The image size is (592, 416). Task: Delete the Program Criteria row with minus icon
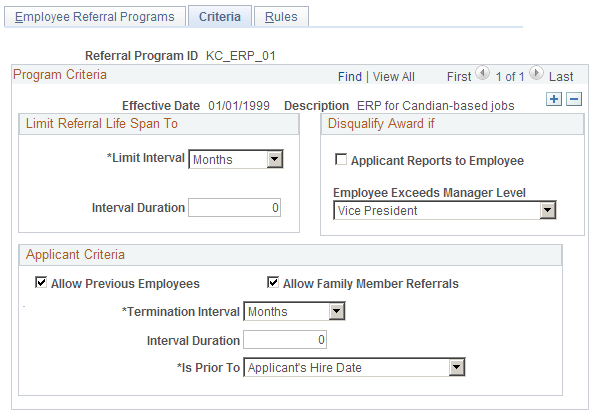coord(574,99)
